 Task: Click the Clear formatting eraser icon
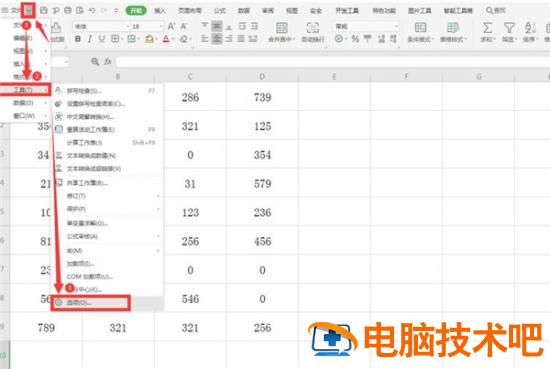183,39
